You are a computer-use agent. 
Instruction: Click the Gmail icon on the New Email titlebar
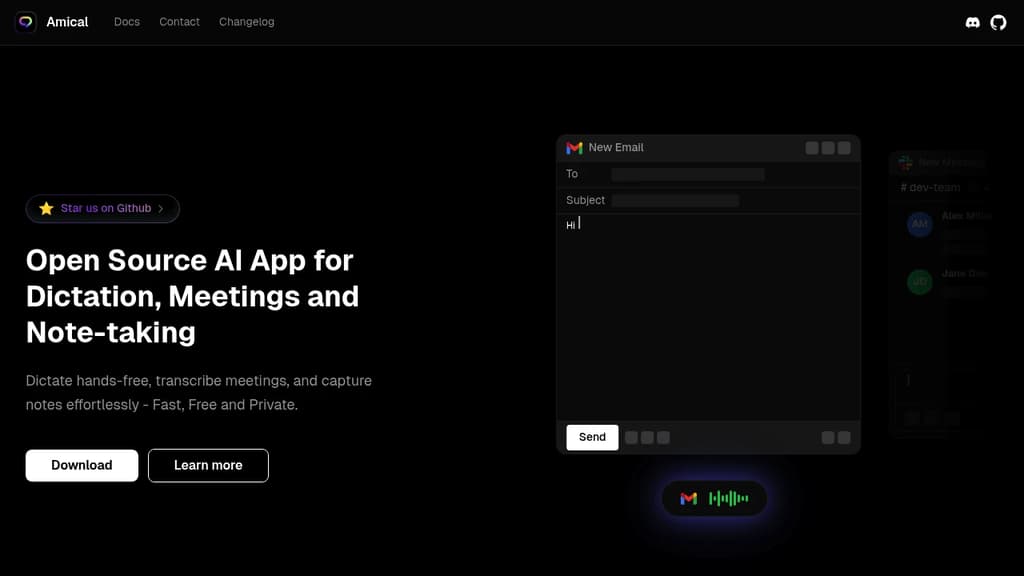(574, 147)
